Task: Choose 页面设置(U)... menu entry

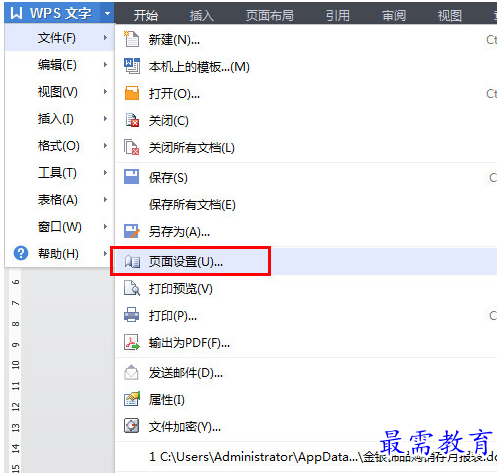Action: (x=306, y=261)
